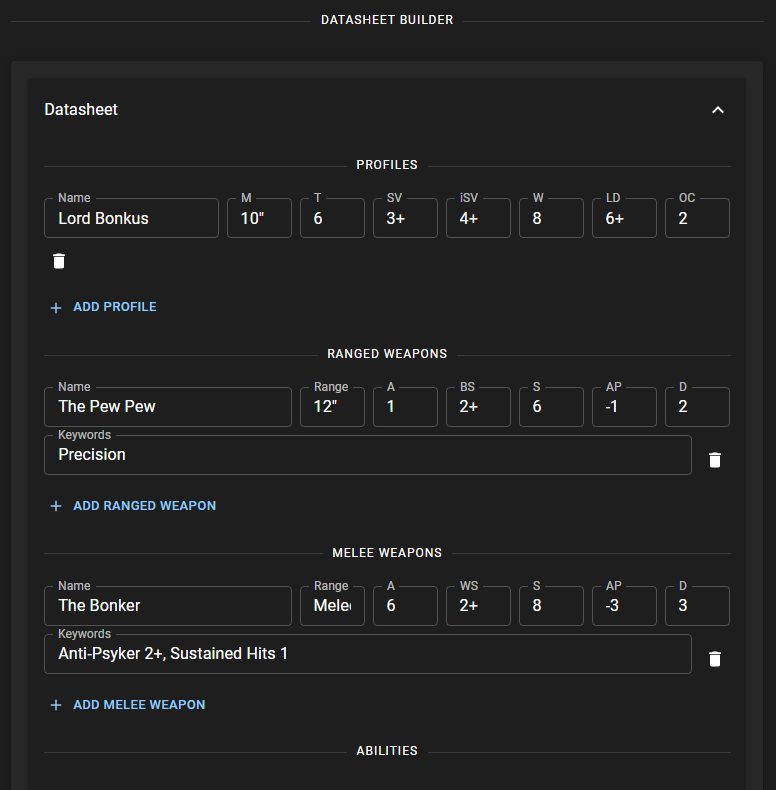Collapse the Datasheet panel
Image resolution: width=776 pixels, height=790 pixels.
click(717, 110)
